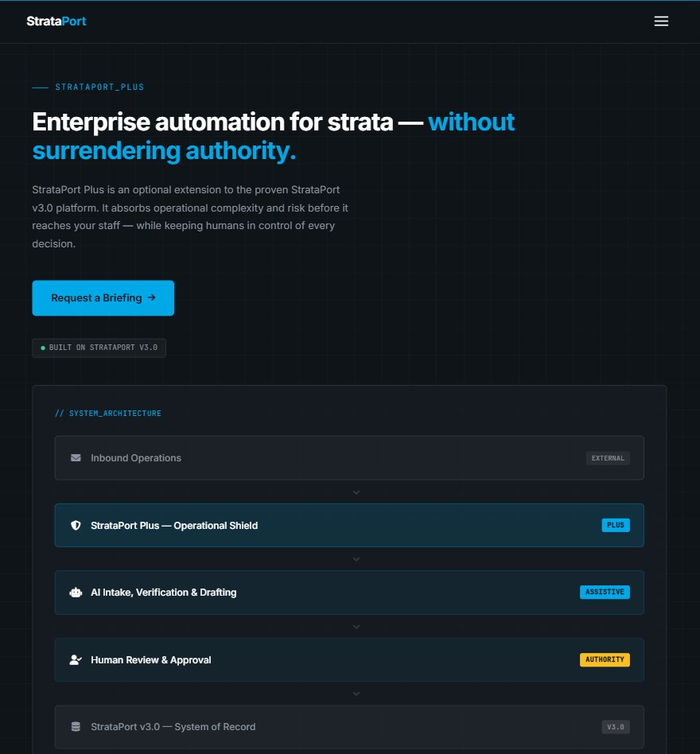Screen dimensions: 700x754
Task: Click the ASSISTIVE badge on AI Intake
Action: [x=605, y=592]
